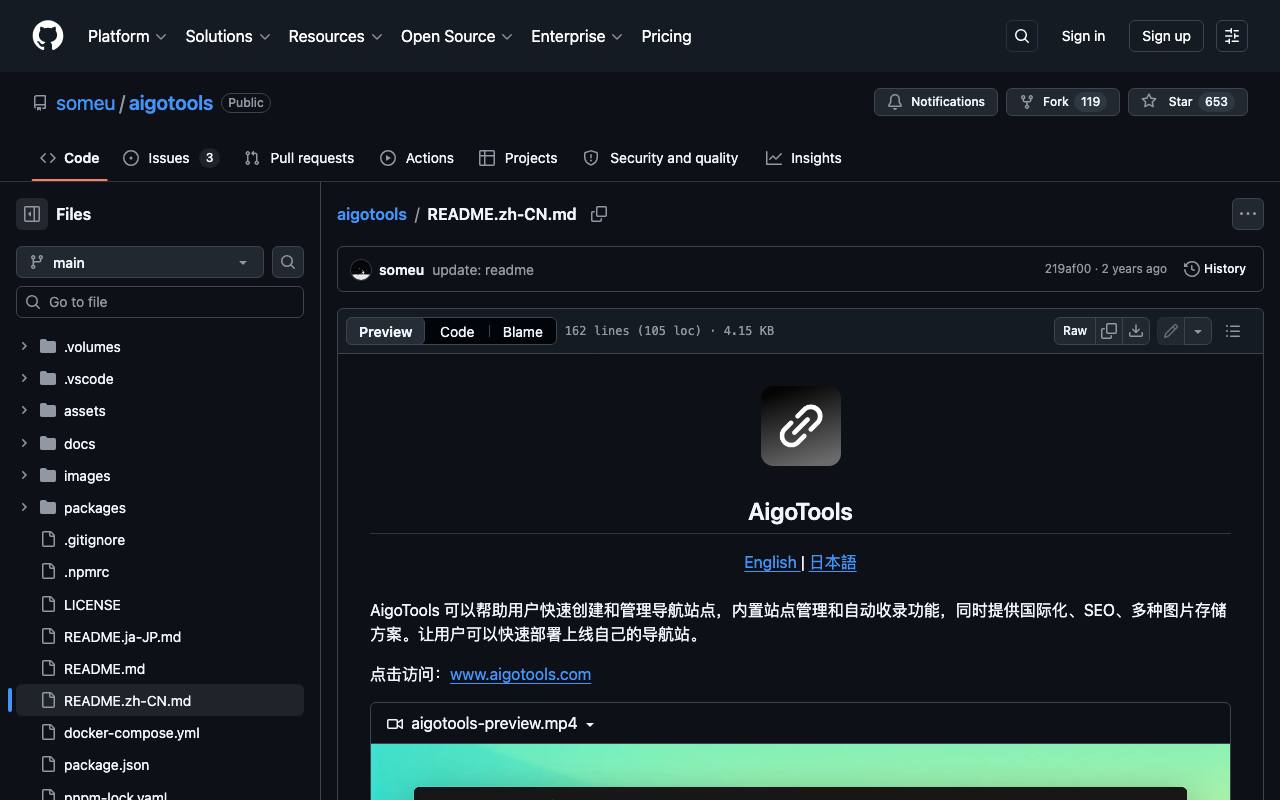Viewport: 1280px width, 800px height.
Task: Copy the README.zh-CN.md file path
Action: pyautogui.click(x=599, y=214)
